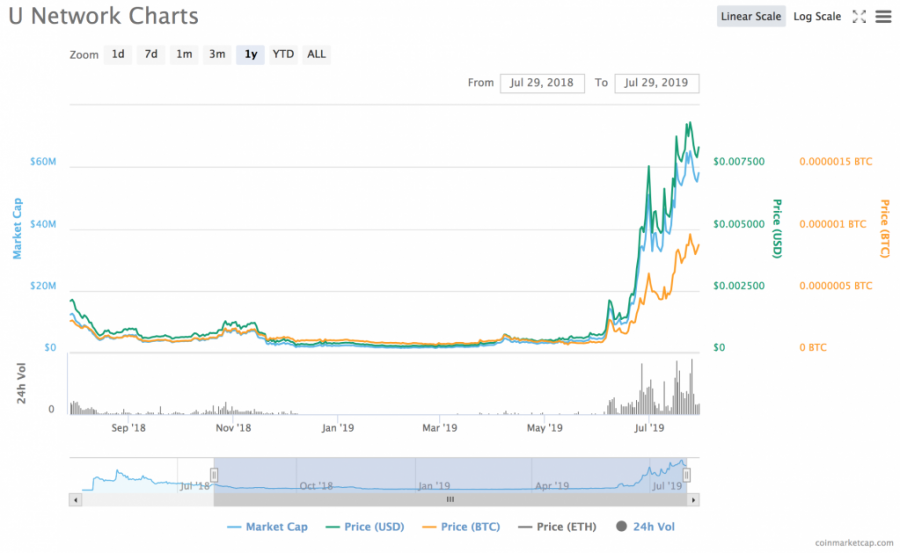Click the $0.007500 price axis label
The height and width of the screenshot is (553, 900).
pos(739,162)
